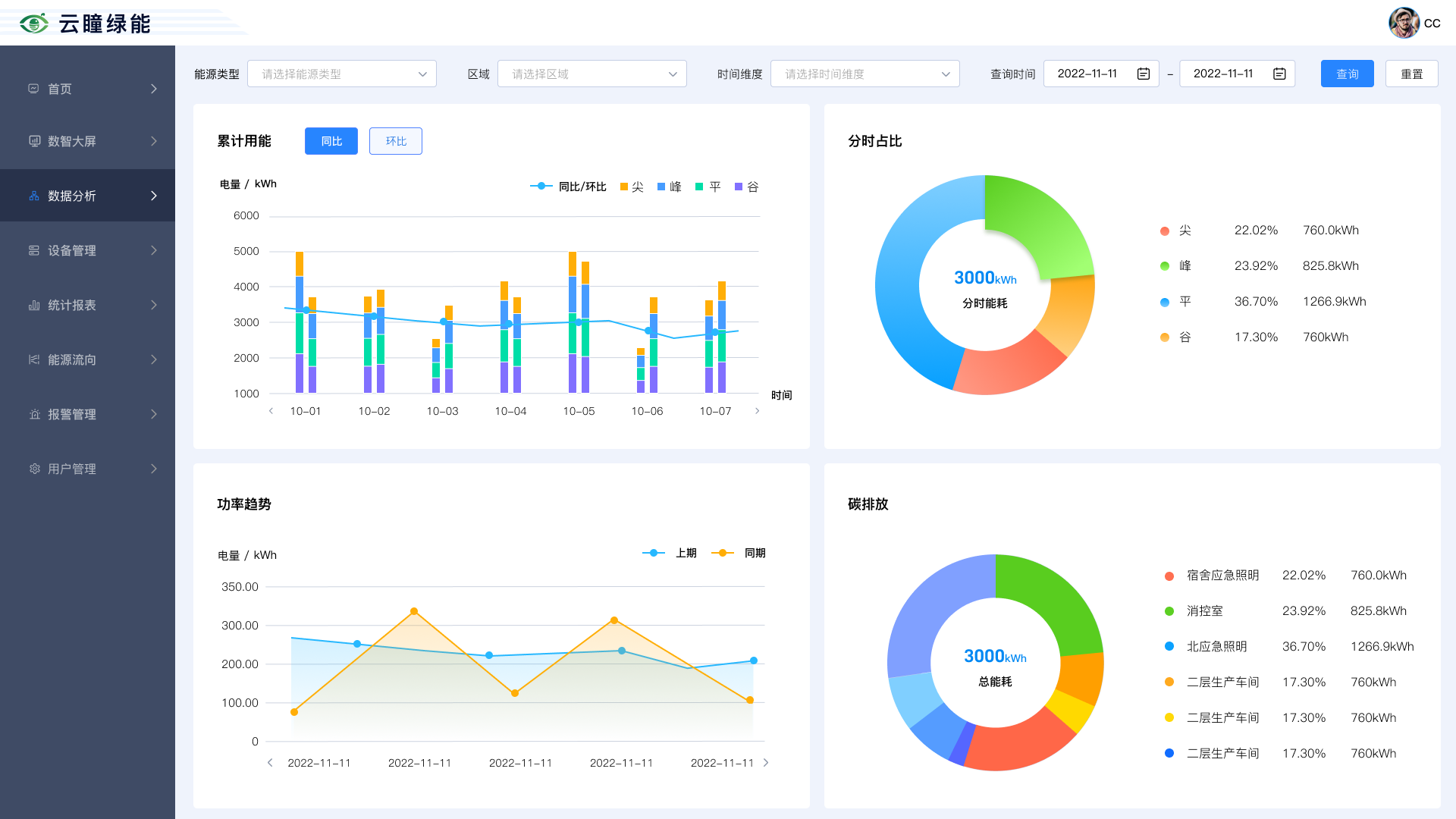
Task: Switch to the 环比 tab
Action: 395,141
